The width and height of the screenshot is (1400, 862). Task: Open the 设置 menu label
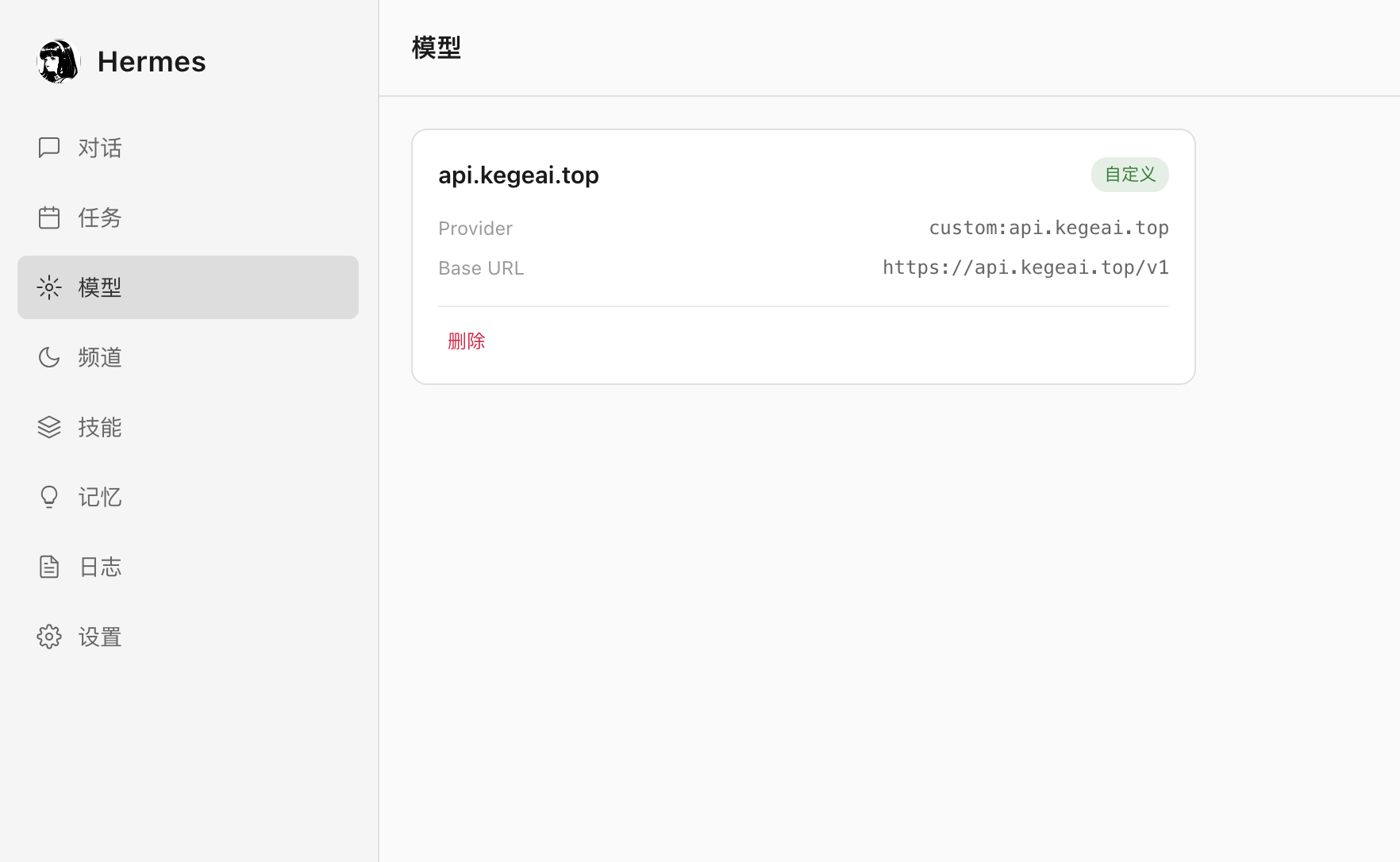point(100,637)
